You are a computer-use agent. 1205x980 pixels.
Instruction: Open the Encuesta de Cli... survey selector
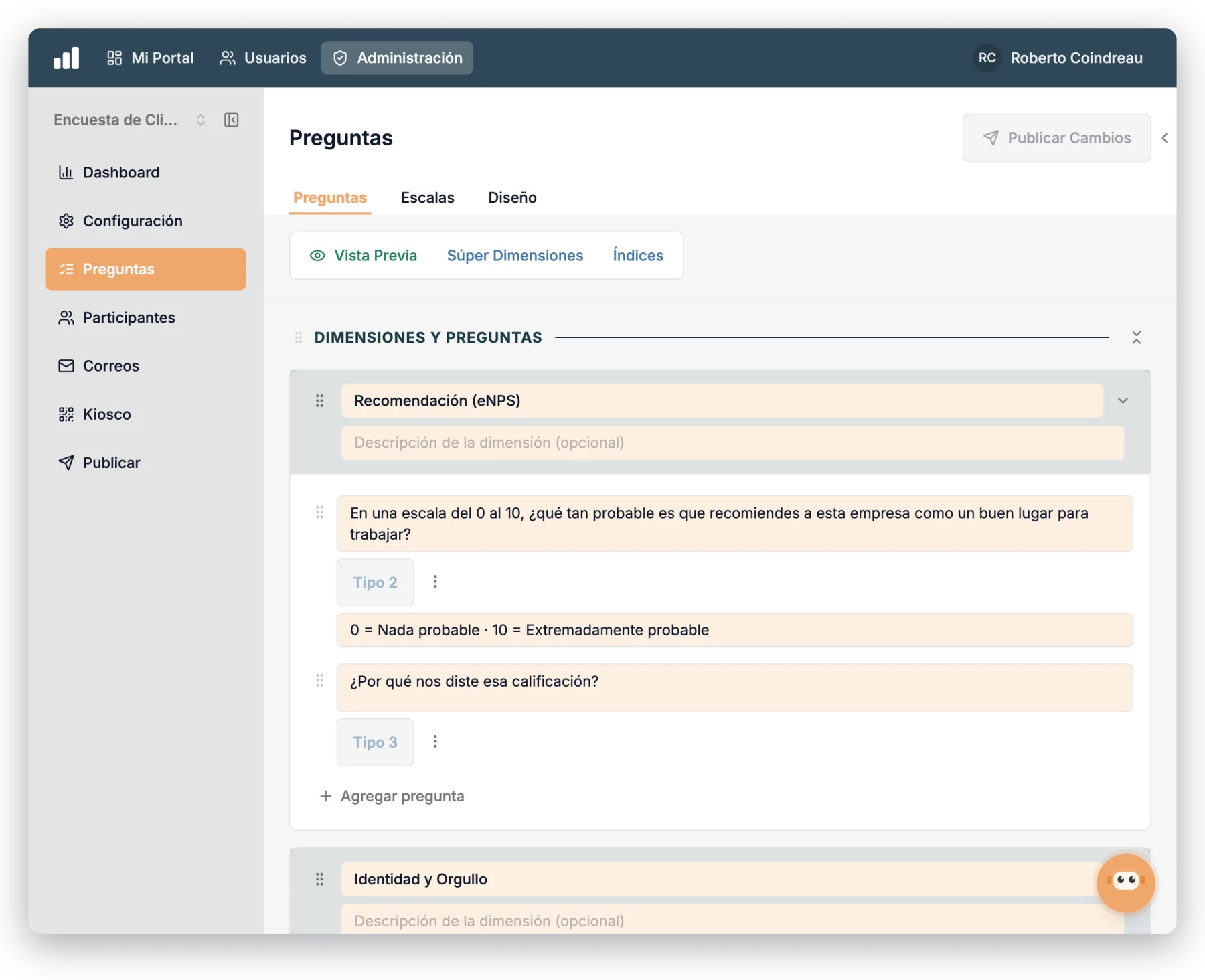pos(129,120)
